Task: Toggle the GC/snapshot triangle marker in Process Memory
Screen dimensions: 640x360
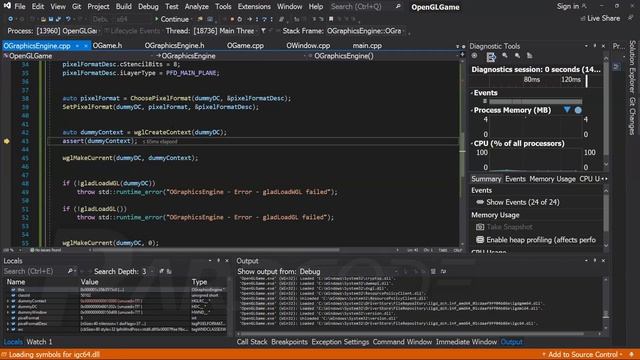Action: pos(567,110)
